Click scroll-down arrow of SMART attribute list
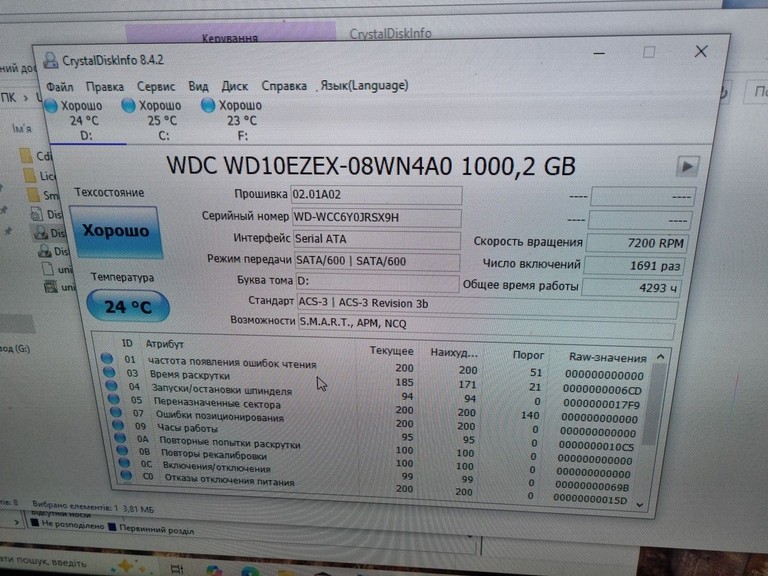Viewport: 768px width, 576px height. tap(640, 504)
